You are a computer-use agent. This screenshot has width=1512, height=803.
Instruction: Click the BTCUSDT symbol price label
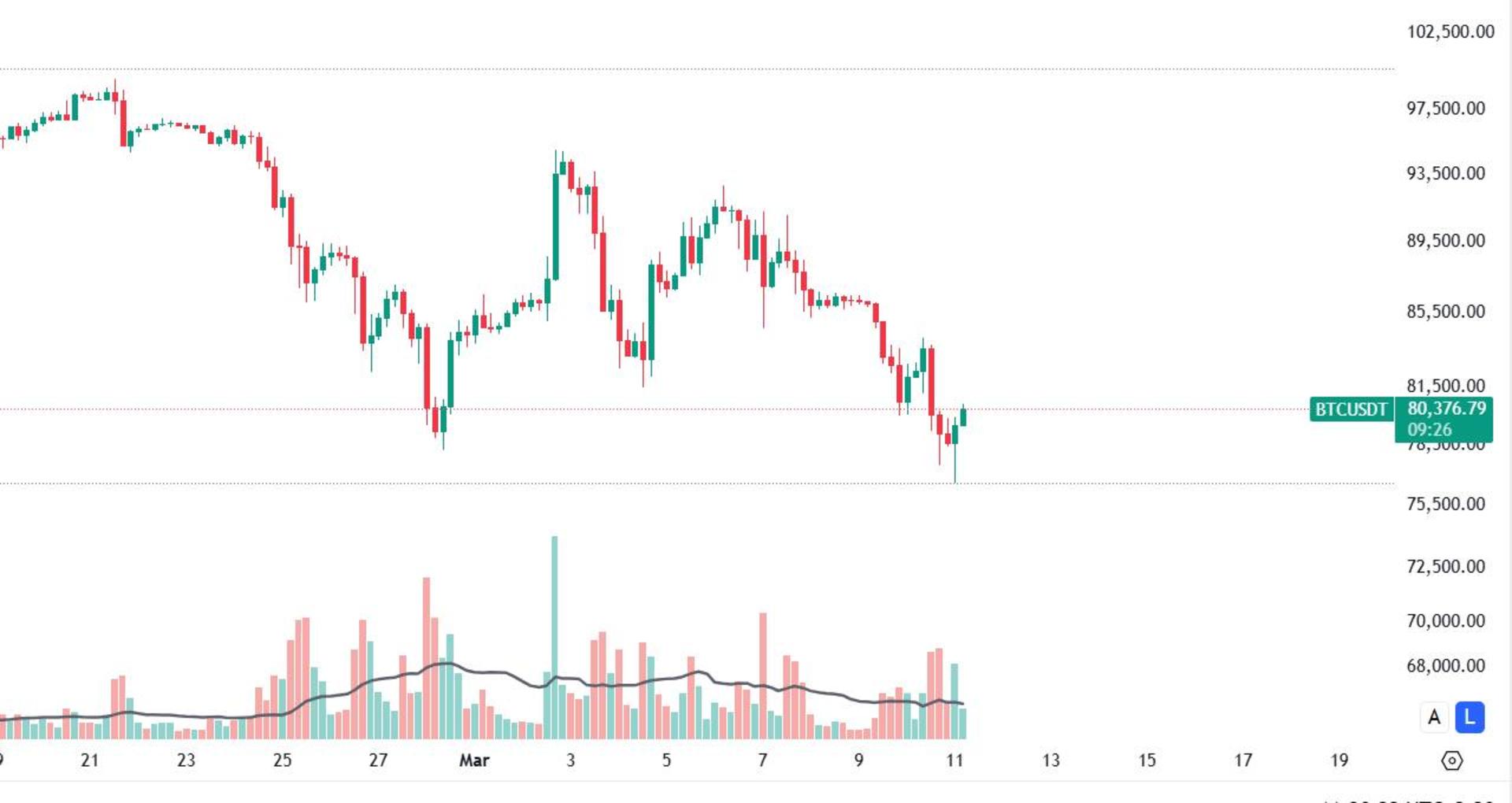tap(1351, 409)
